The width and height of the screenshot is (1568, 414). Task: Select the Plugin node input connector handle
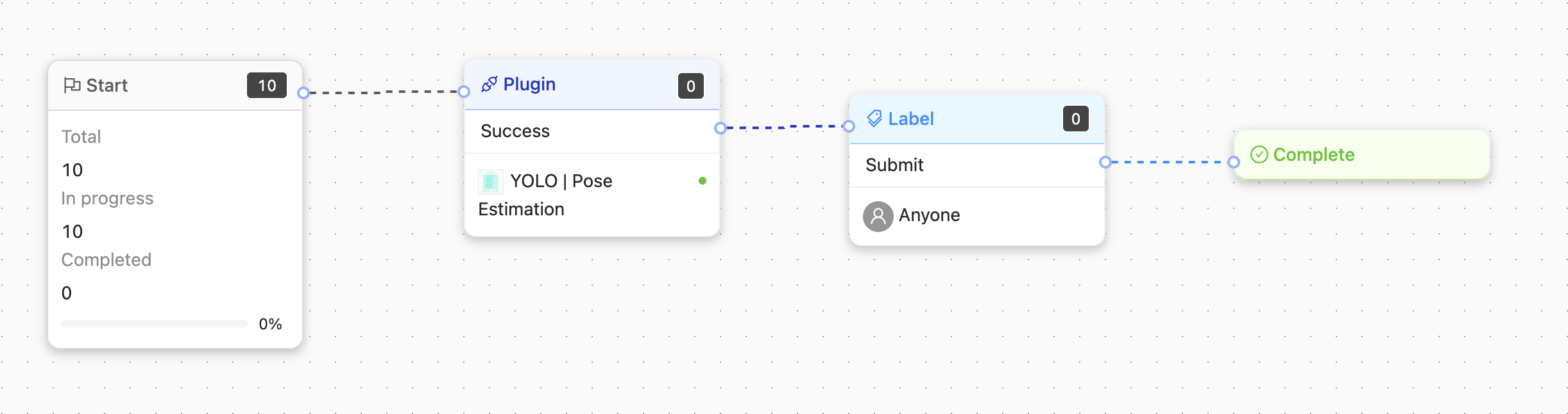pyautogui.click(x=464, y=92)
